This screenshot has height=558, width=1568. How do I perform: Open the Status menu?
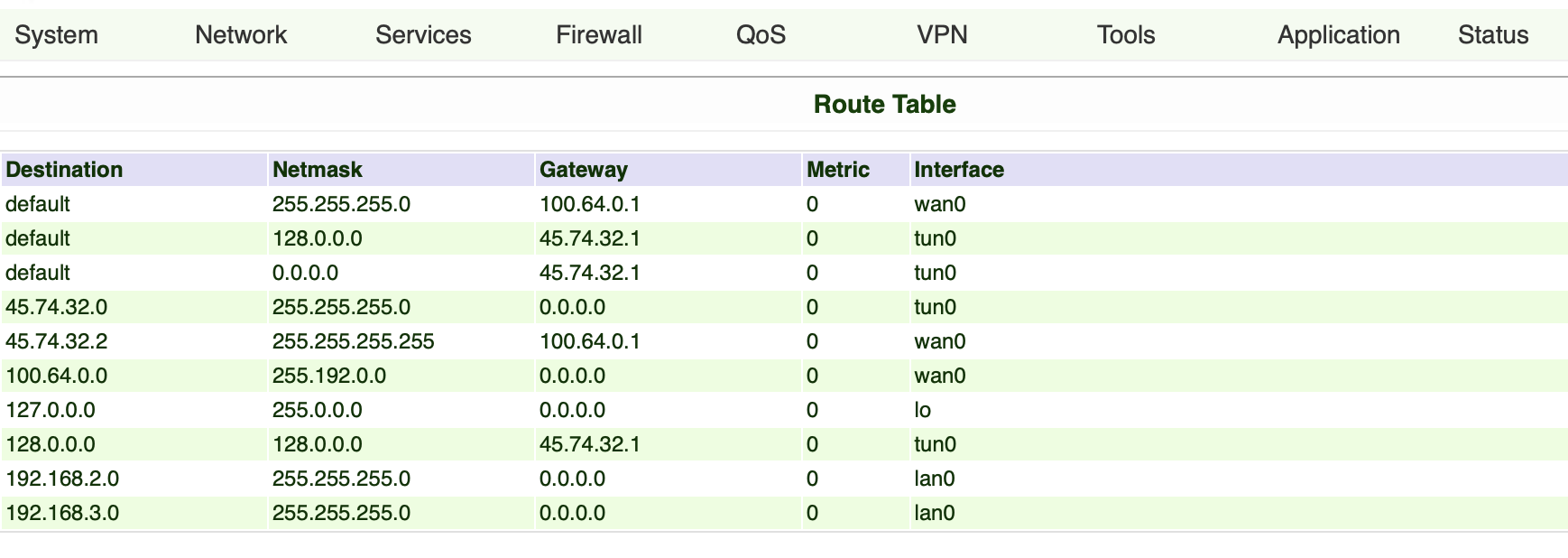1493,35
